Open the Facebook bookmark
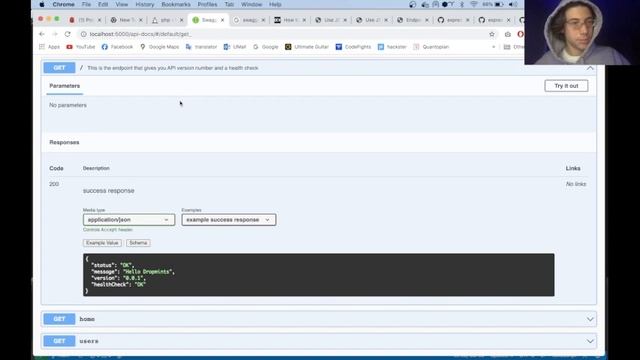 [118, 47]
